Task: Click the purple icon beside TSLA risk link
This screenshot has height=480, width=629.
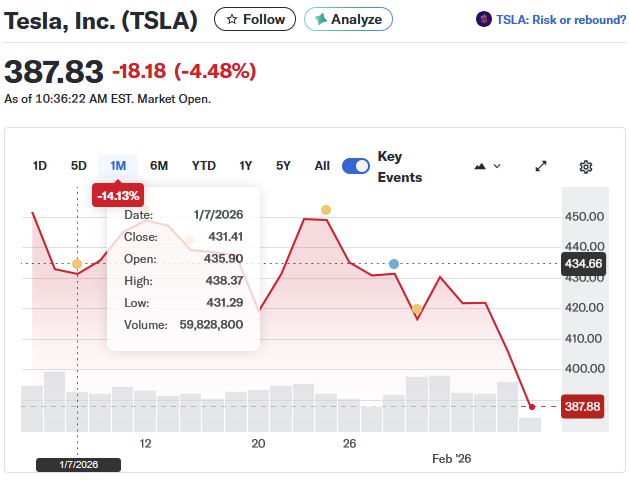Action: click(x=484, y=19)
